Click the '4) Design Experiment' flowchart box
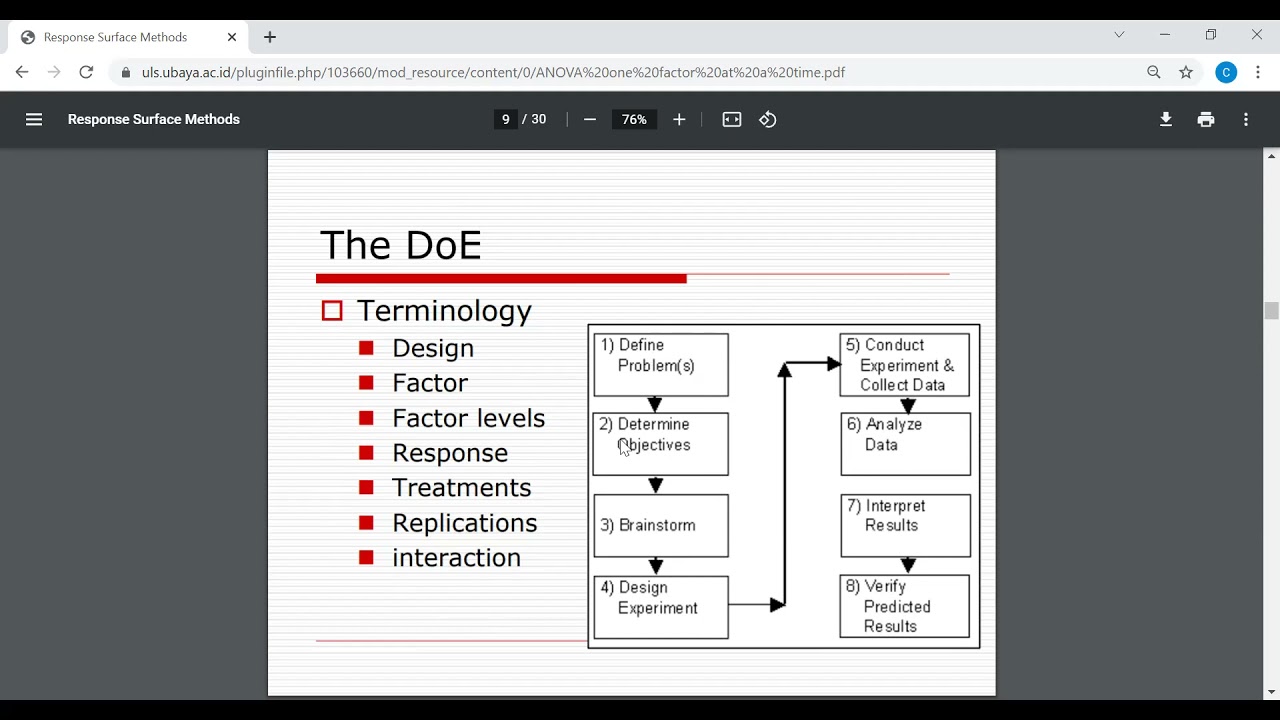Screen dimensions: 1280x720 661,607
